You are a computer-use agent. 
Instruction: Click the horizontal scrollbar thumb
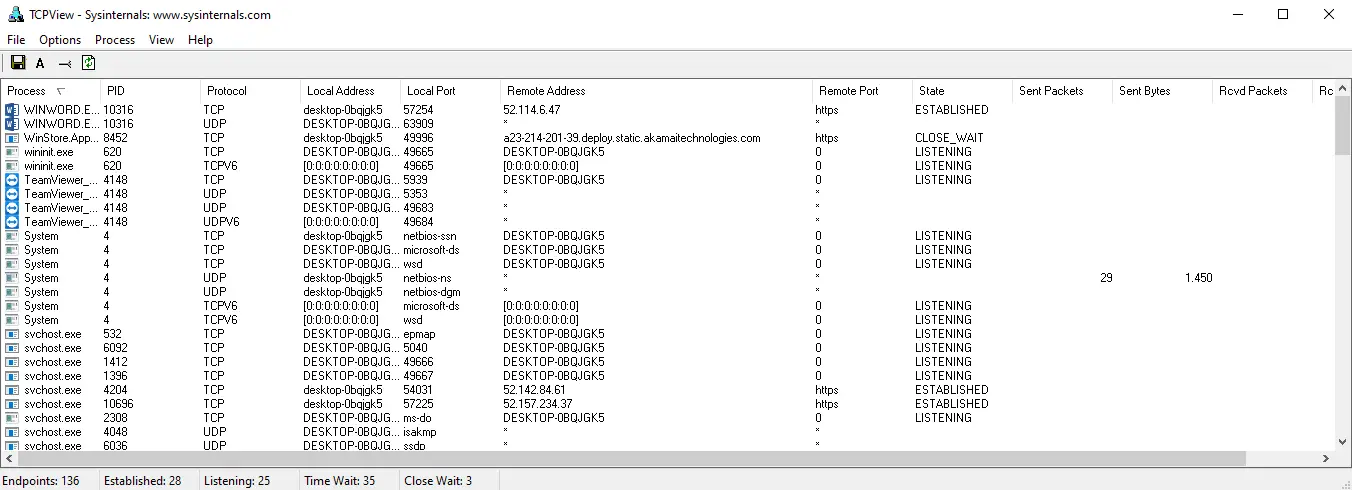[x=632, y=459]
